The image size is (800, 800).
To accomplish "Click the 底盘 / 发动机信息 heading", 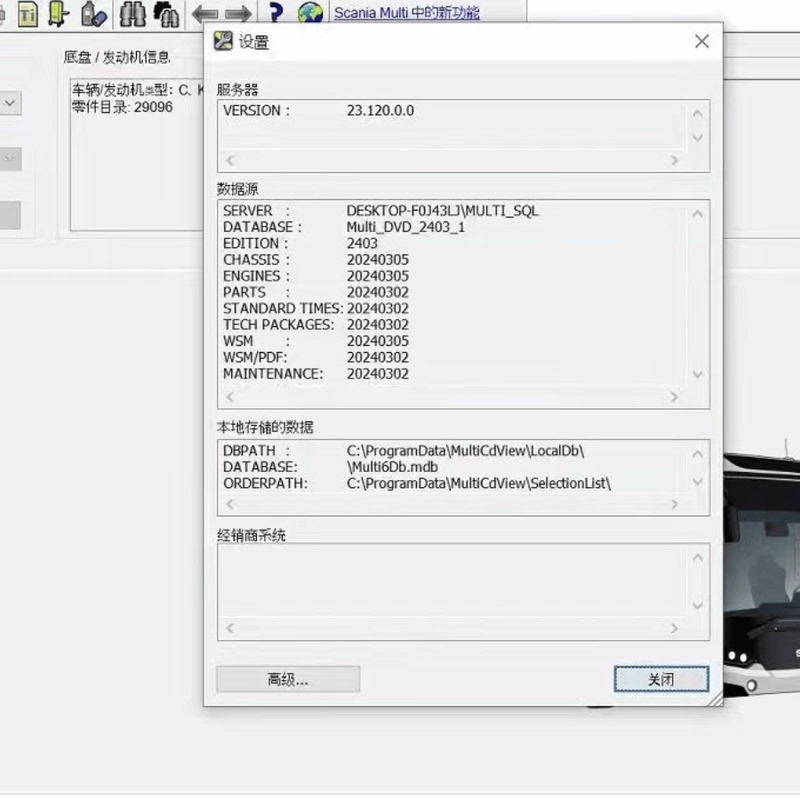I will tap(117, 57).
